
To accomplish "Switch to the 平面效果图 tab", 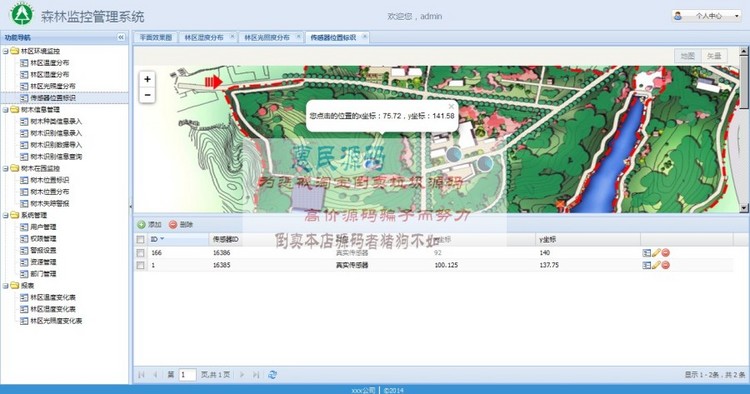I will click(155, 37).
